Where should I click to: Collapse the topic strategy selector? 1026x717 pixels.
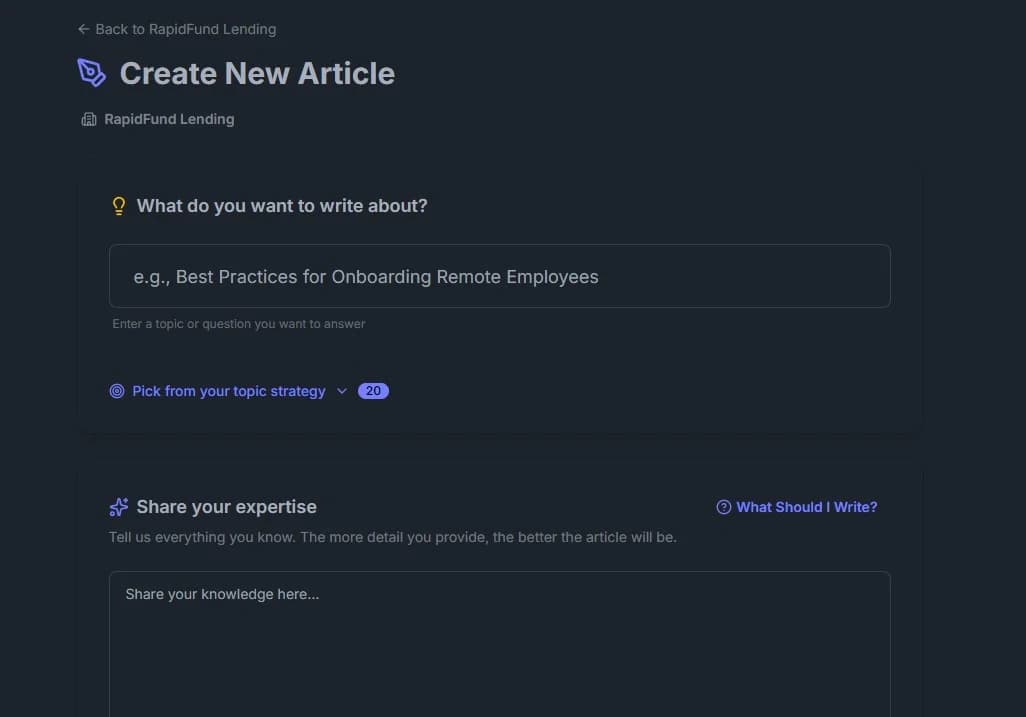[x=229, y=391]
